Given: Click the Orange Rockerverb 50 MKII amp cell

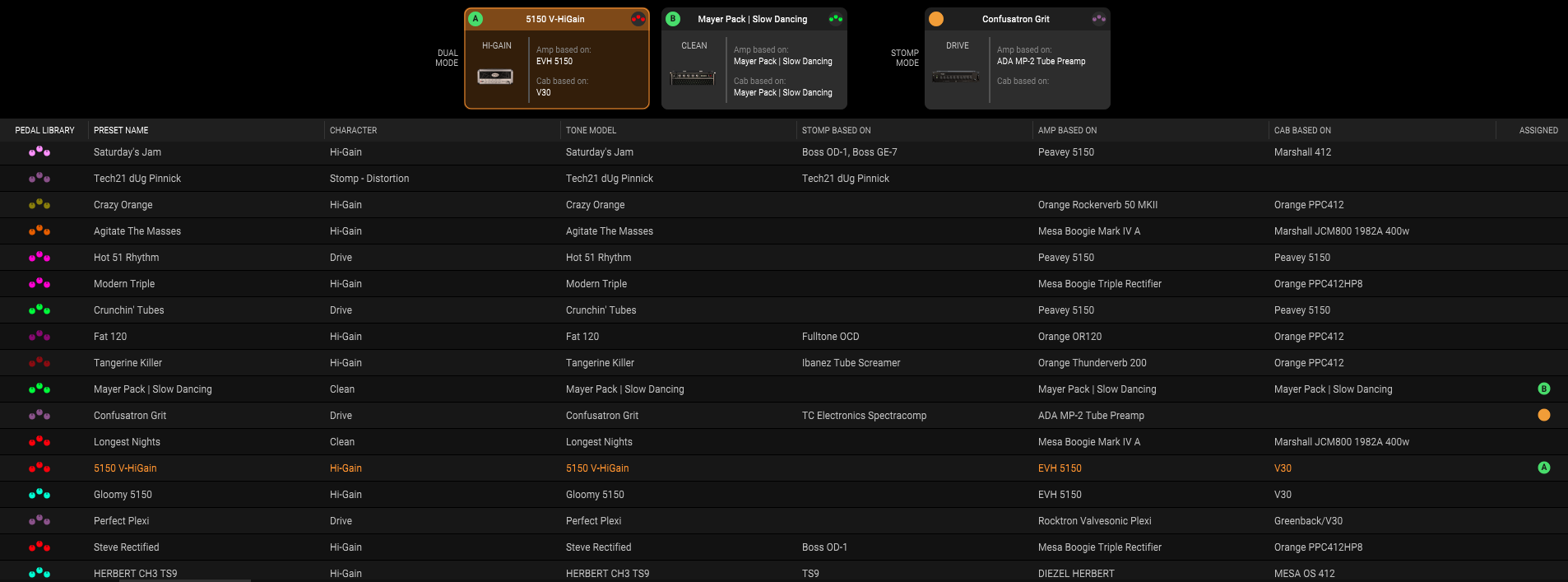Looking at the screenshot, I should click(x=1098, y=205).
